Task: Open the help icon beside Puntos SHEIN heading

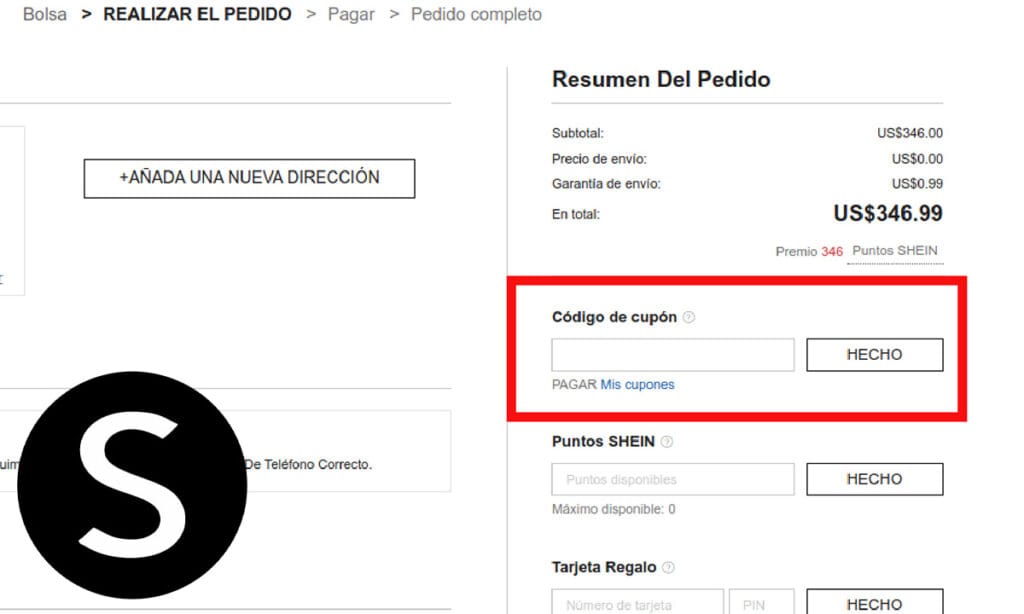Action: pos(667,442)
